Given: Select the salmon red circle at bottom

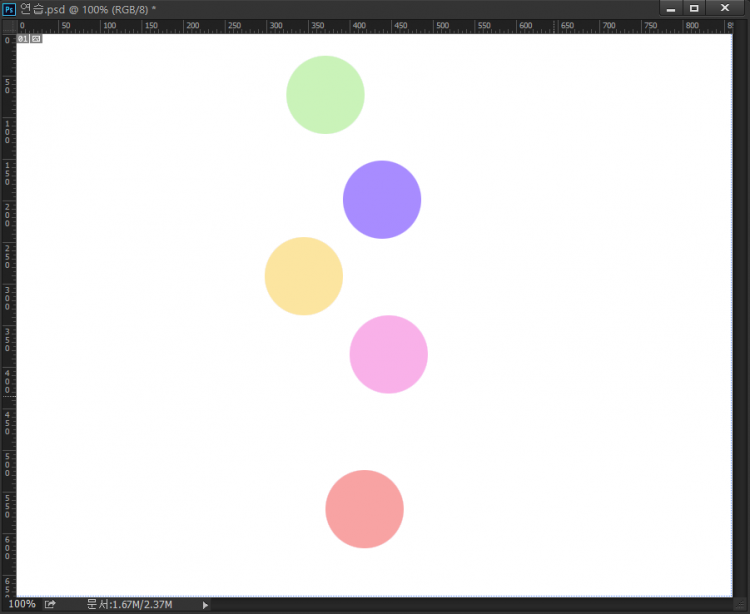Looking at the screenshot, I should (x=364, y=509).
